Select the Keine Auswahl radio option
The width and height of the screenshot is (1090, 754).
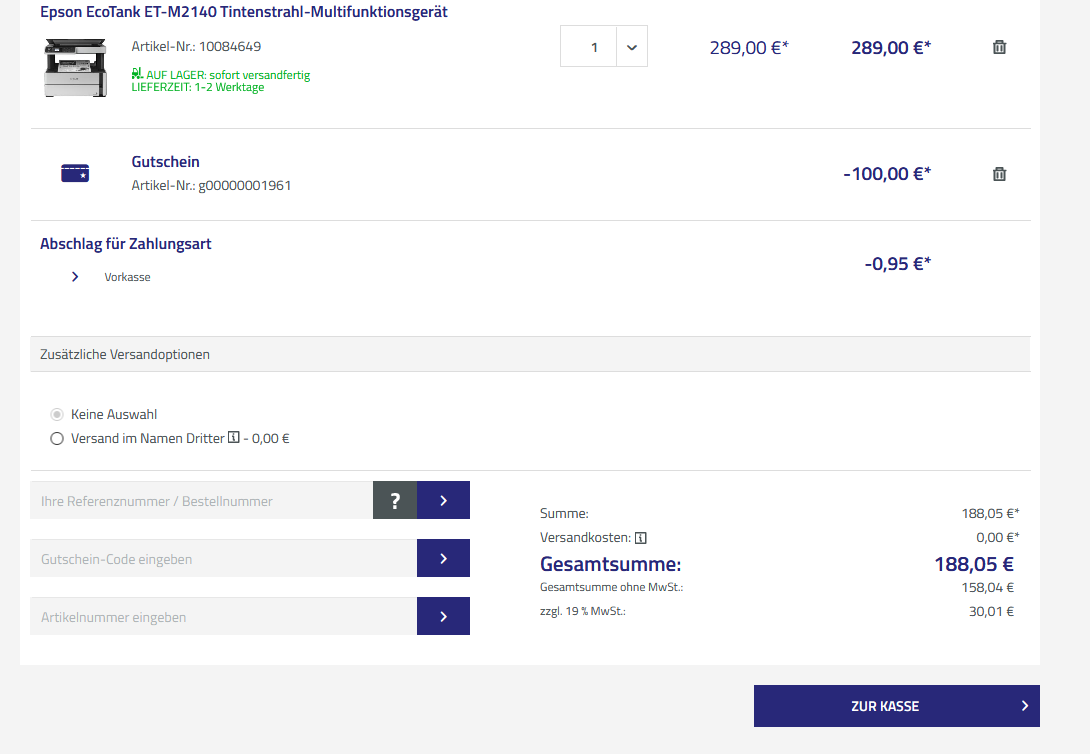point(57,414)
